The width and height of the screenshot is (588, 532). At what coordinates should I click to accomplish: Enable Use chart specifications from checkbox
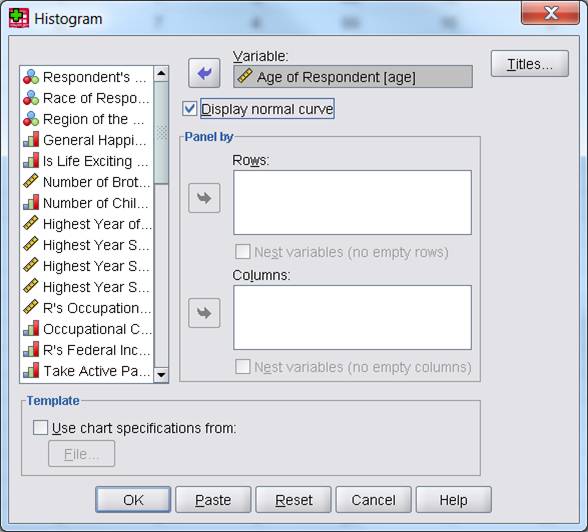coord(40,427)
